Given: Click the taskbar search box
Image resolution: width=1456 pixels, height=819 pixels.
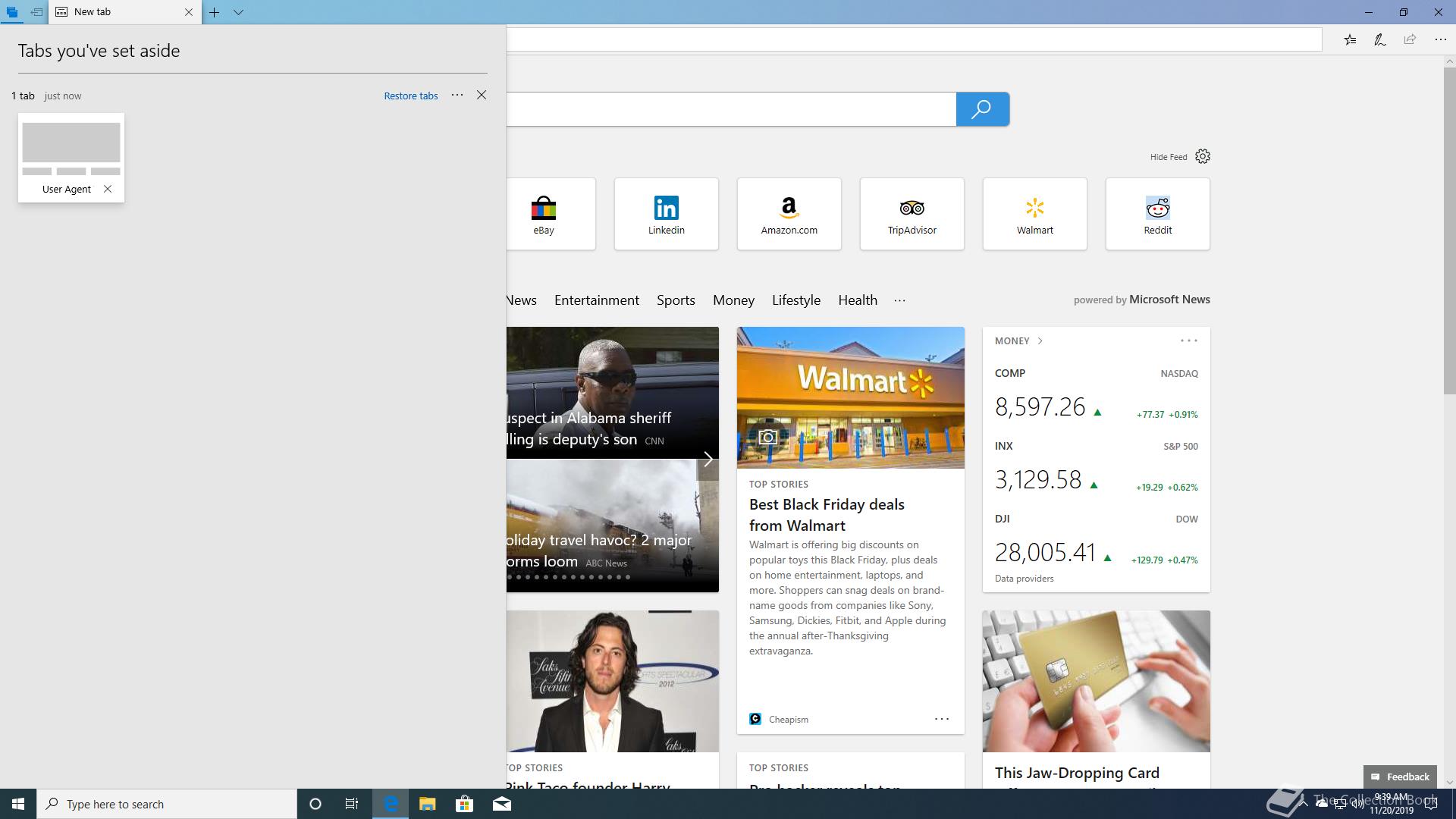Looking at the screenshot, I should pyautogui.click(x=167, y=804).
